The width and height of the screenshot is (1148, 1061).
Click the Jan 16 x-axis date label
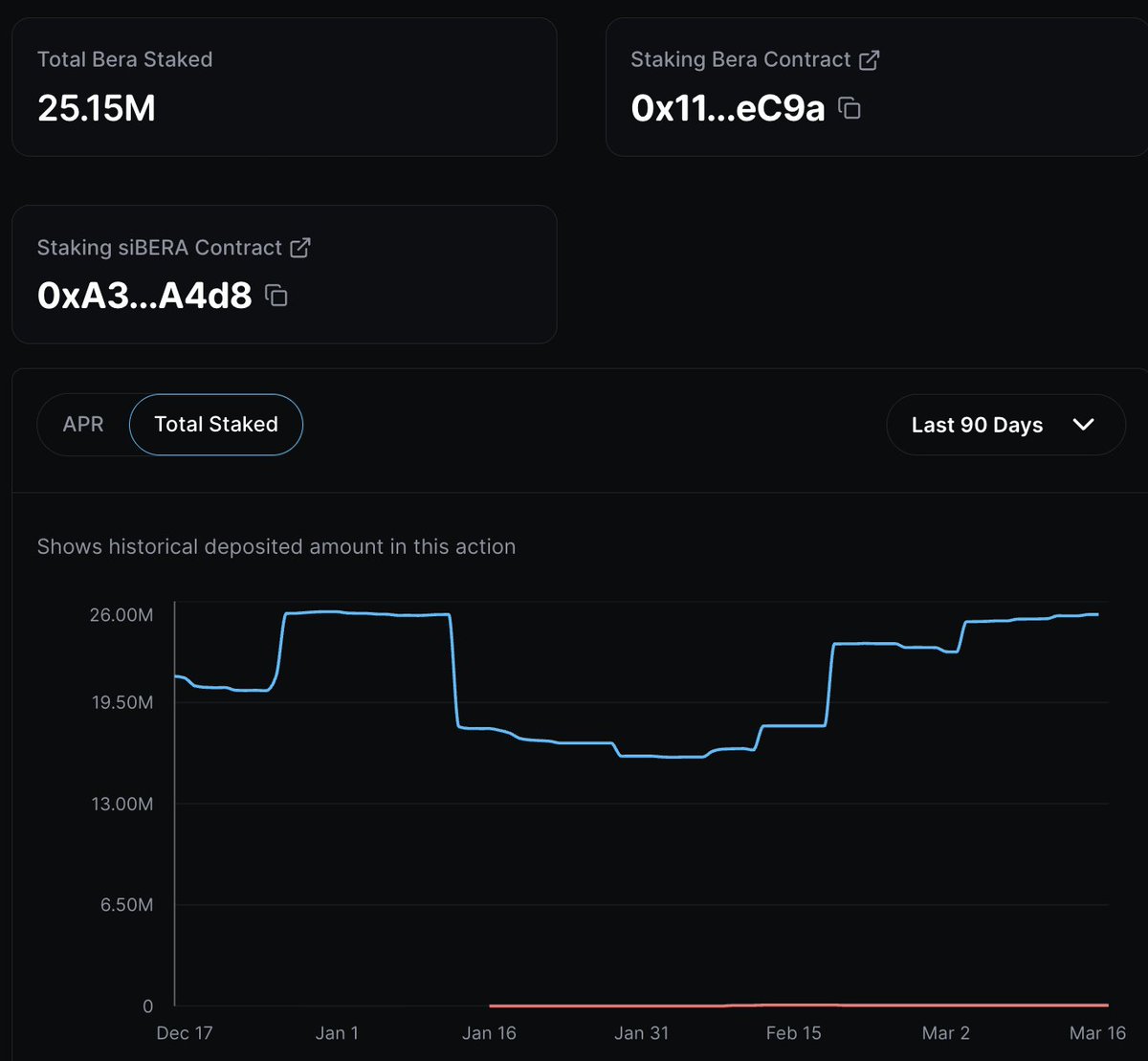pos(490,1033)
